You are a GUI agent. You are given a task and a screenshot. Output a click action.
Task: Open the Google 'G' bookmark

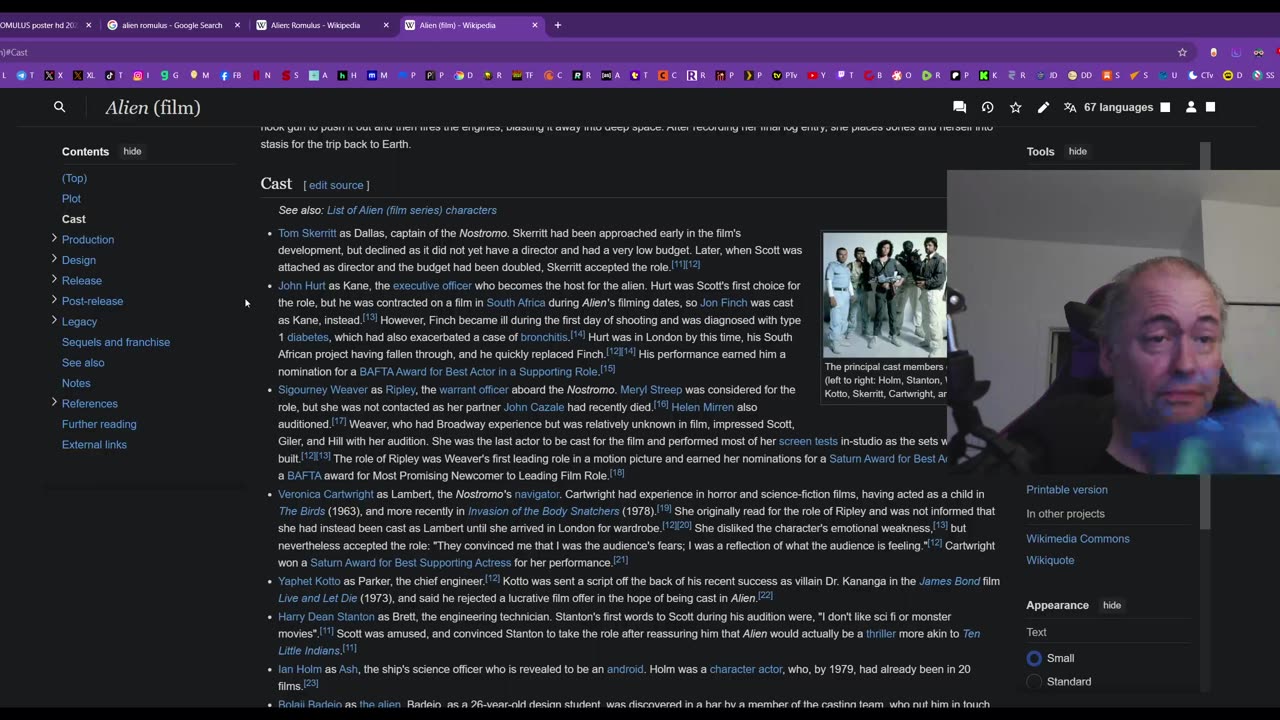[x=170, y=75]
